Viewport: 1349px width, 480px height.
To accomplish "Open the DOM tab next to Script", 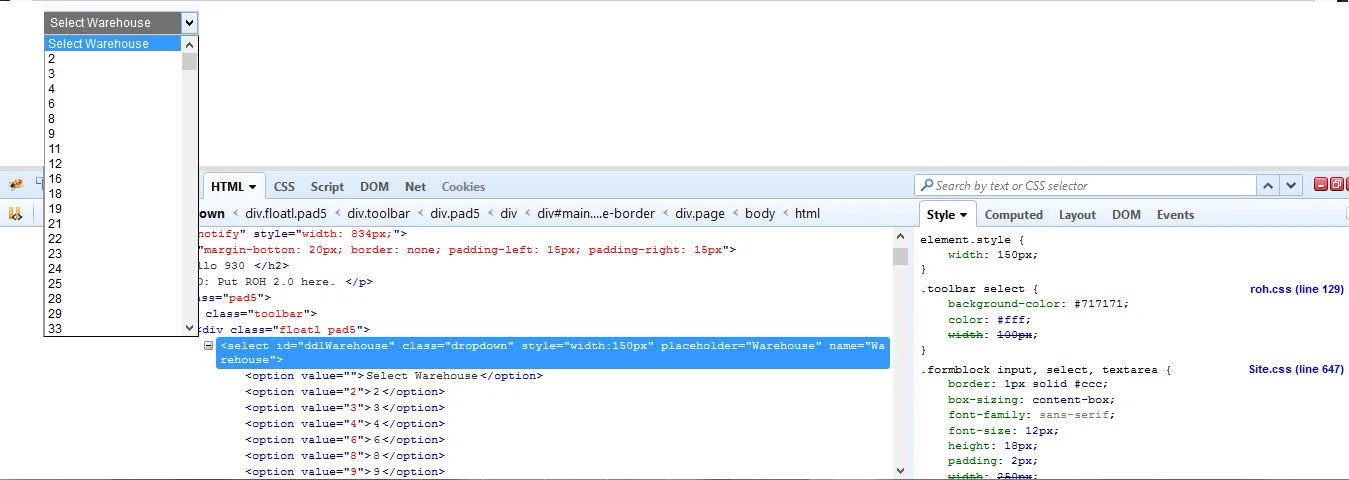I will [374, 187].
